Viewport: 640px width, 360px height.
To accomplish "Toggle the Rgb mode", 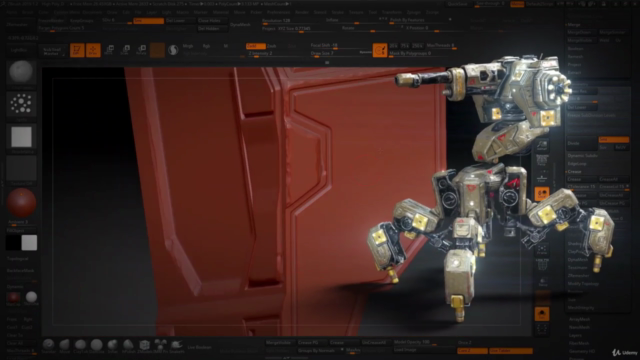I will [206, 46].
